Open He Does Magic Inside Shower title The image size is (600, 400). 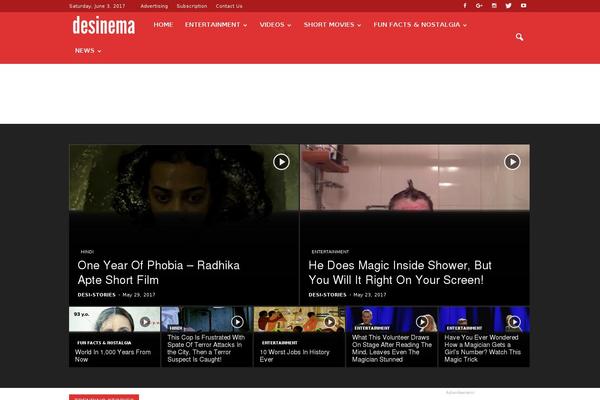(400, 273)
